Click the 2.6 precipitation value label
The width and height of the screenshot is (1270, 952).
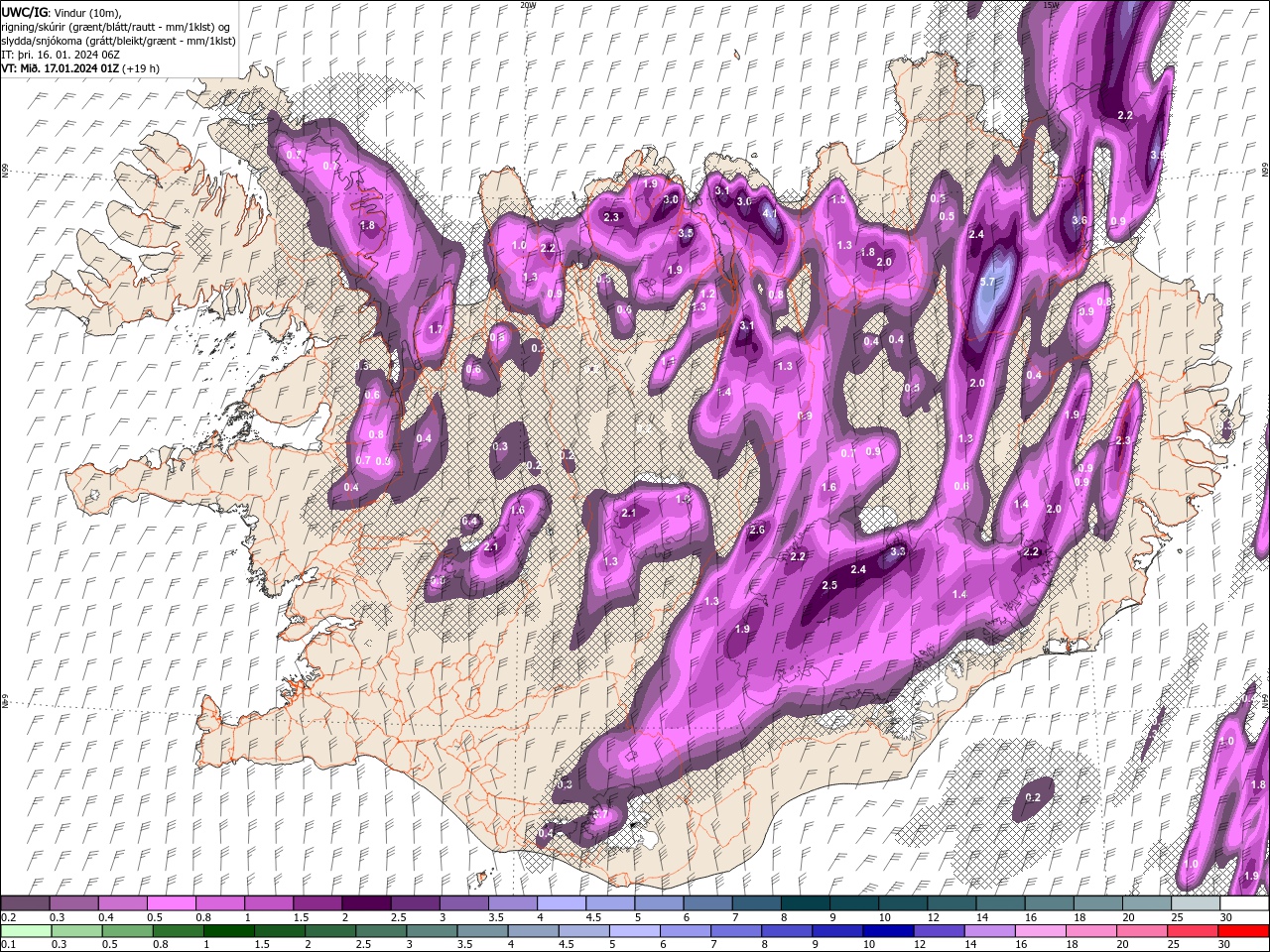[x=757, y=531]
